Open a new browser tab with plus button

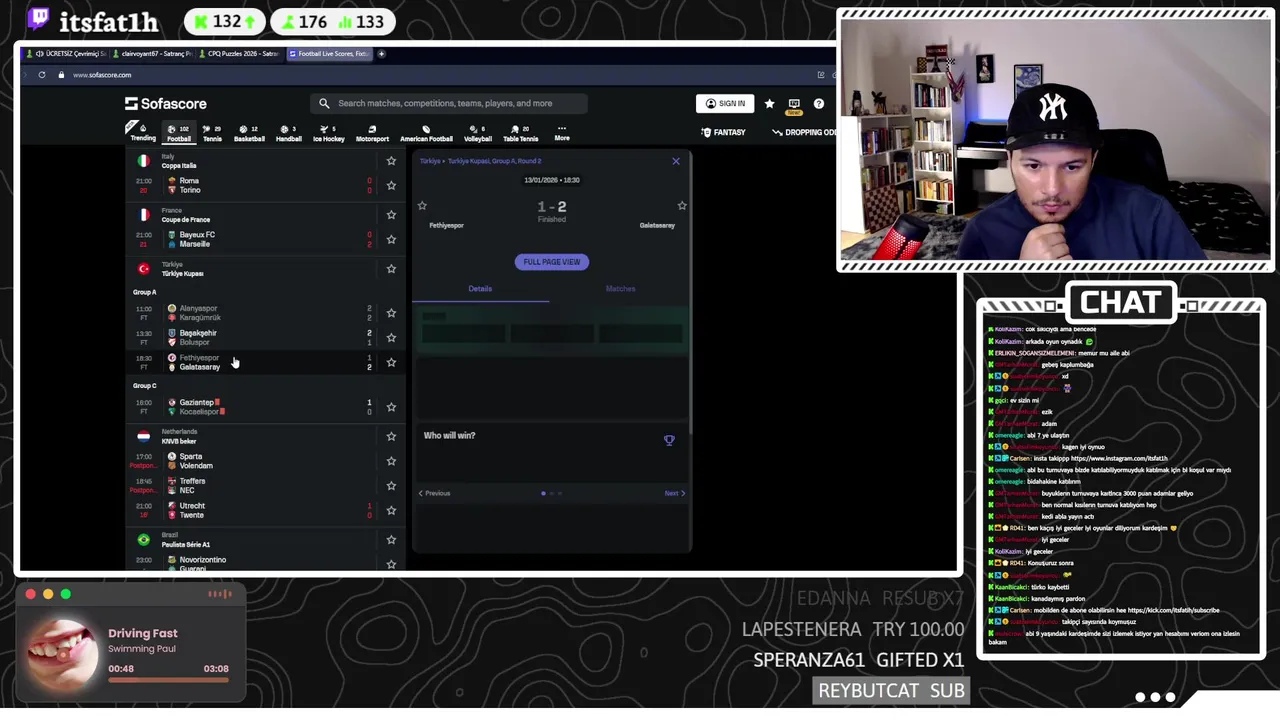(x=381, y=54)
